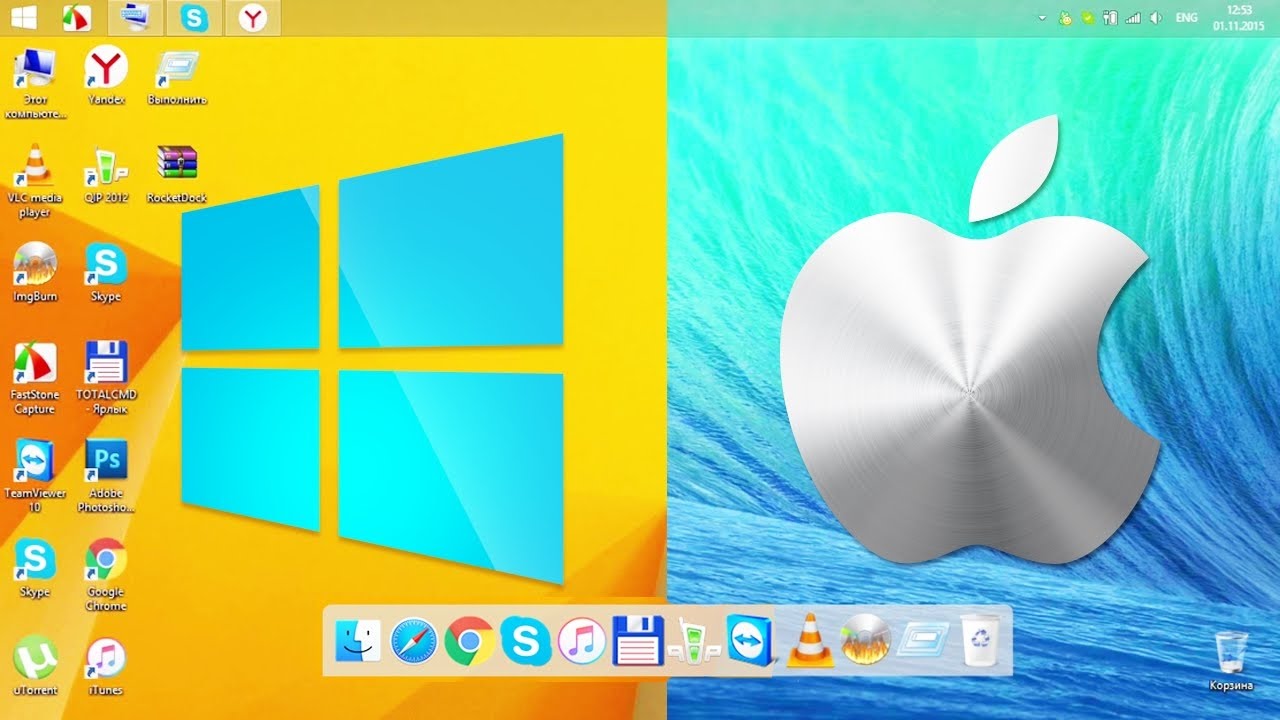Viewport: 1280px width, 720px height.
Task: Launch Safari from the dock
Action: coord(414,641)
